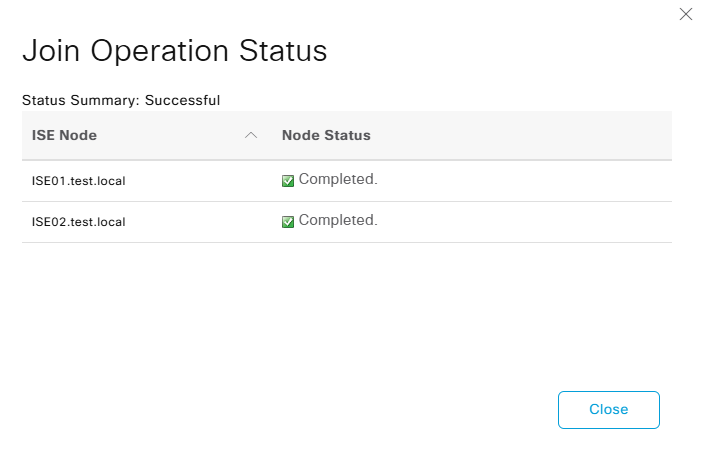Click the word Node in the ISE Node header
Image resolution: width=712 pixels, height=464 pixels.
coord(78,135)
